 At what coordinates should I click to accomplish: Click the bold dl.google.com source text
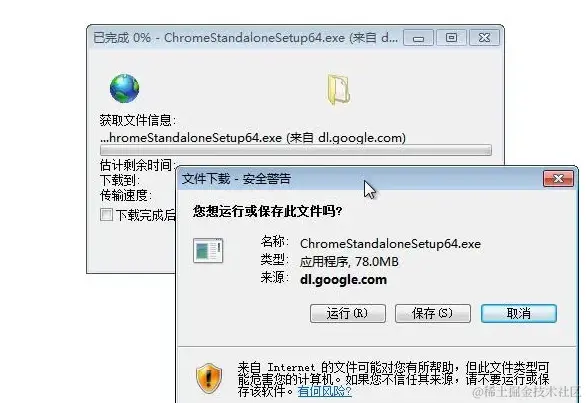(x=343, y=280)
